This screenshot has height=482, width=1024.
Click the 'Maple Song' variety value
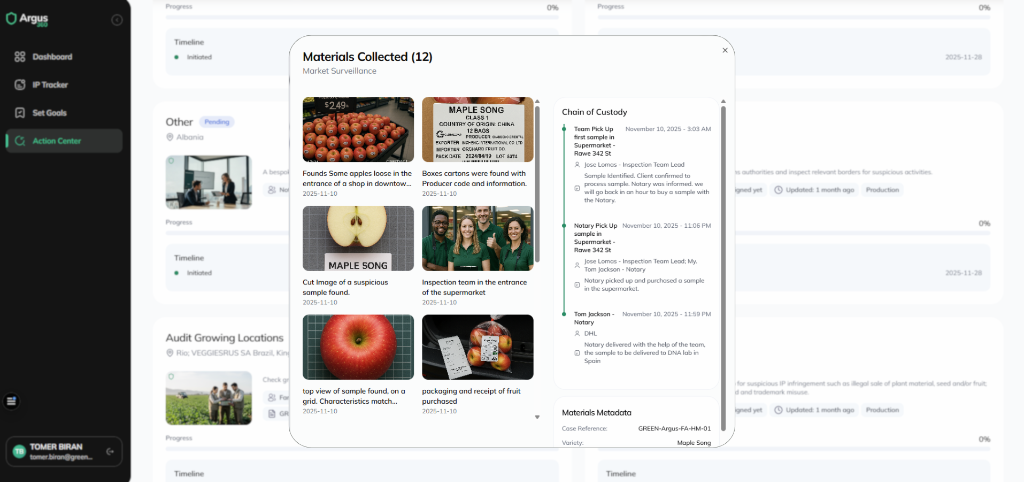coord(694,443)
